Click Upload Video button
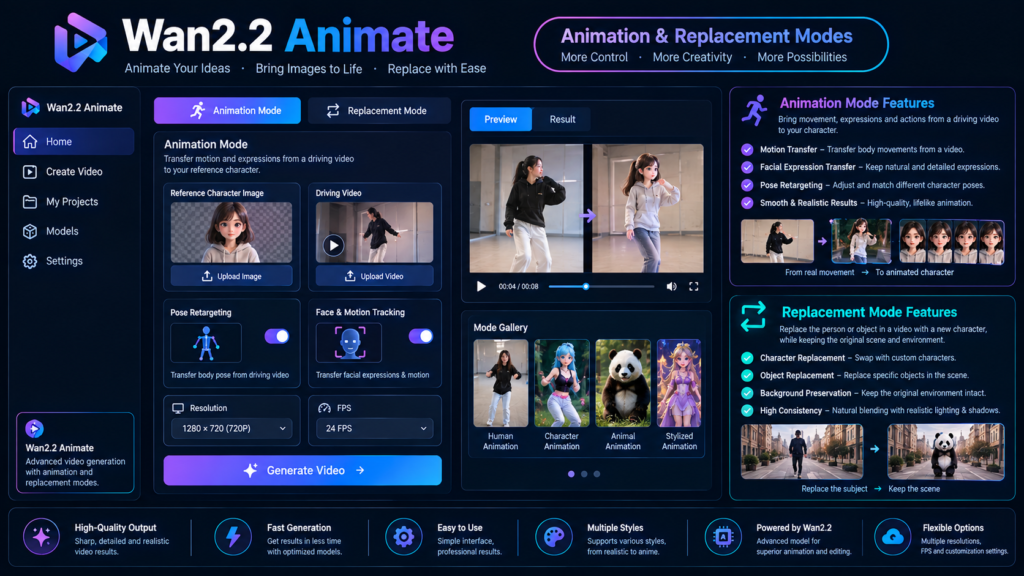Viewport: 1024px width, 576px height. coord(374,276)
